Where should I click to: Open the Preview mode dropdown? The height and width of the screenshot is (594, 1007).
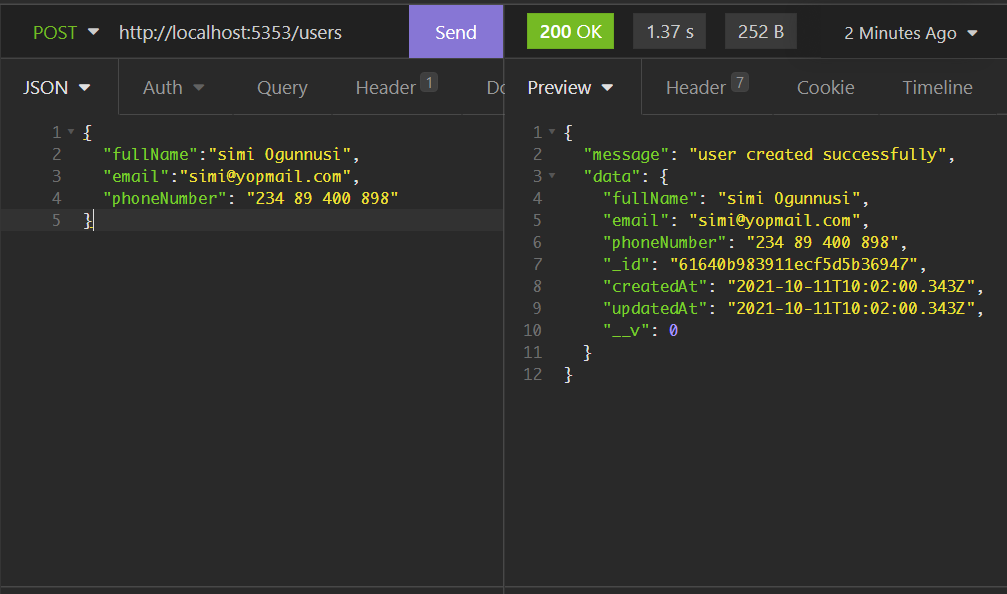570,87
